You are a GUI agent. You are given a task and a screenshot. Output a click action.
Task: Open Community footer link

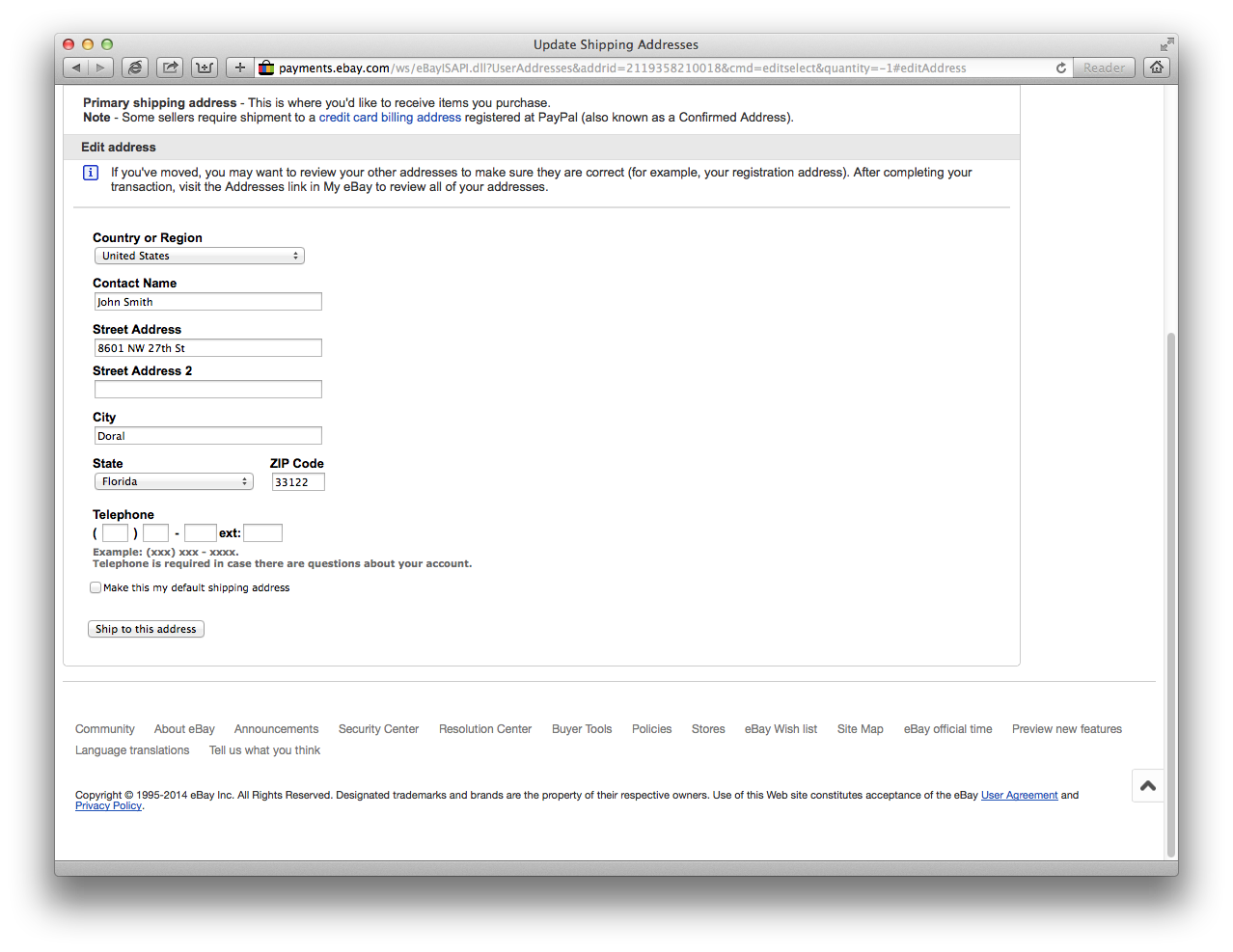(x=105, y=729)
